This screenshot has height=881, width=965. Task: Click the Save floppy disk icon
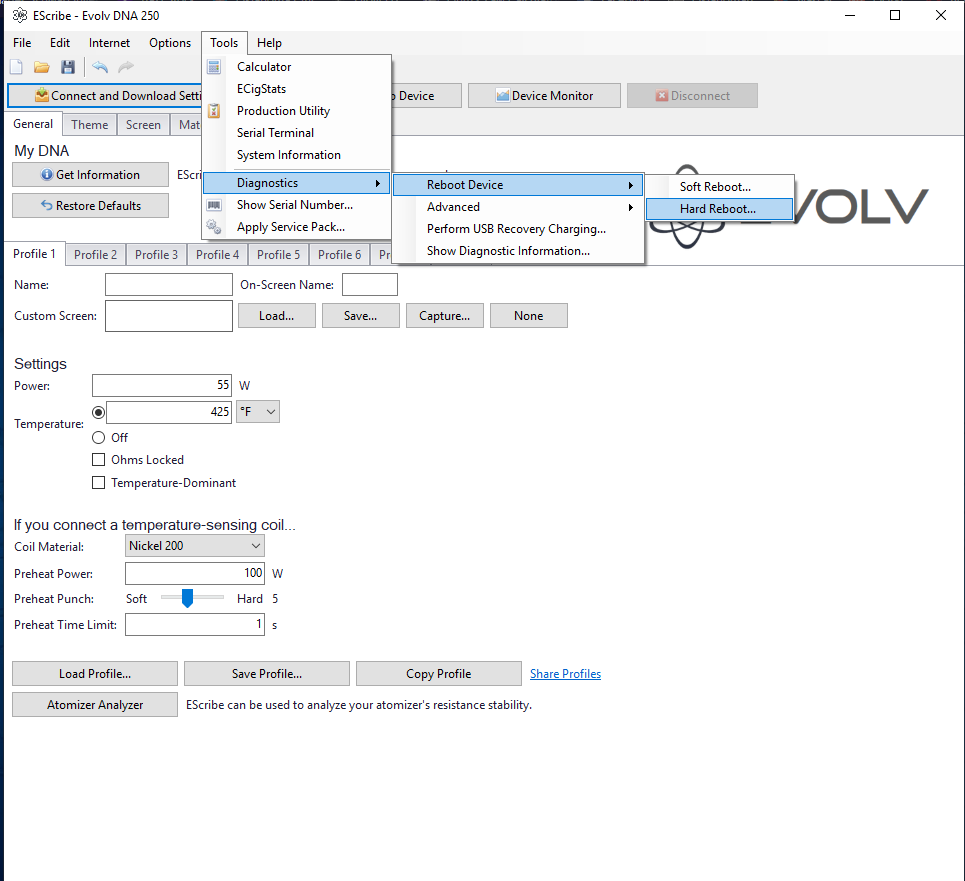[x=68, y=67]
